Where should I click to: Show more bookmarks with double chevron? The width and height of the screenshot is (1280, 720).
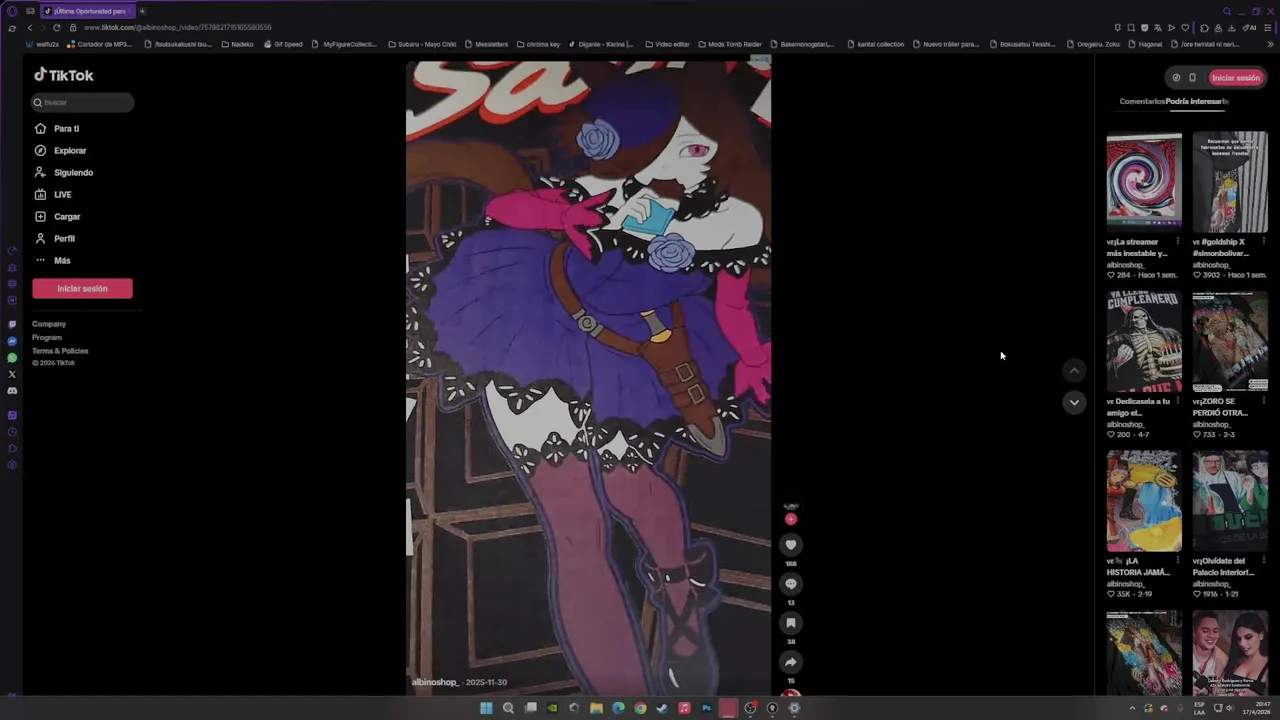click(1271, 44)
